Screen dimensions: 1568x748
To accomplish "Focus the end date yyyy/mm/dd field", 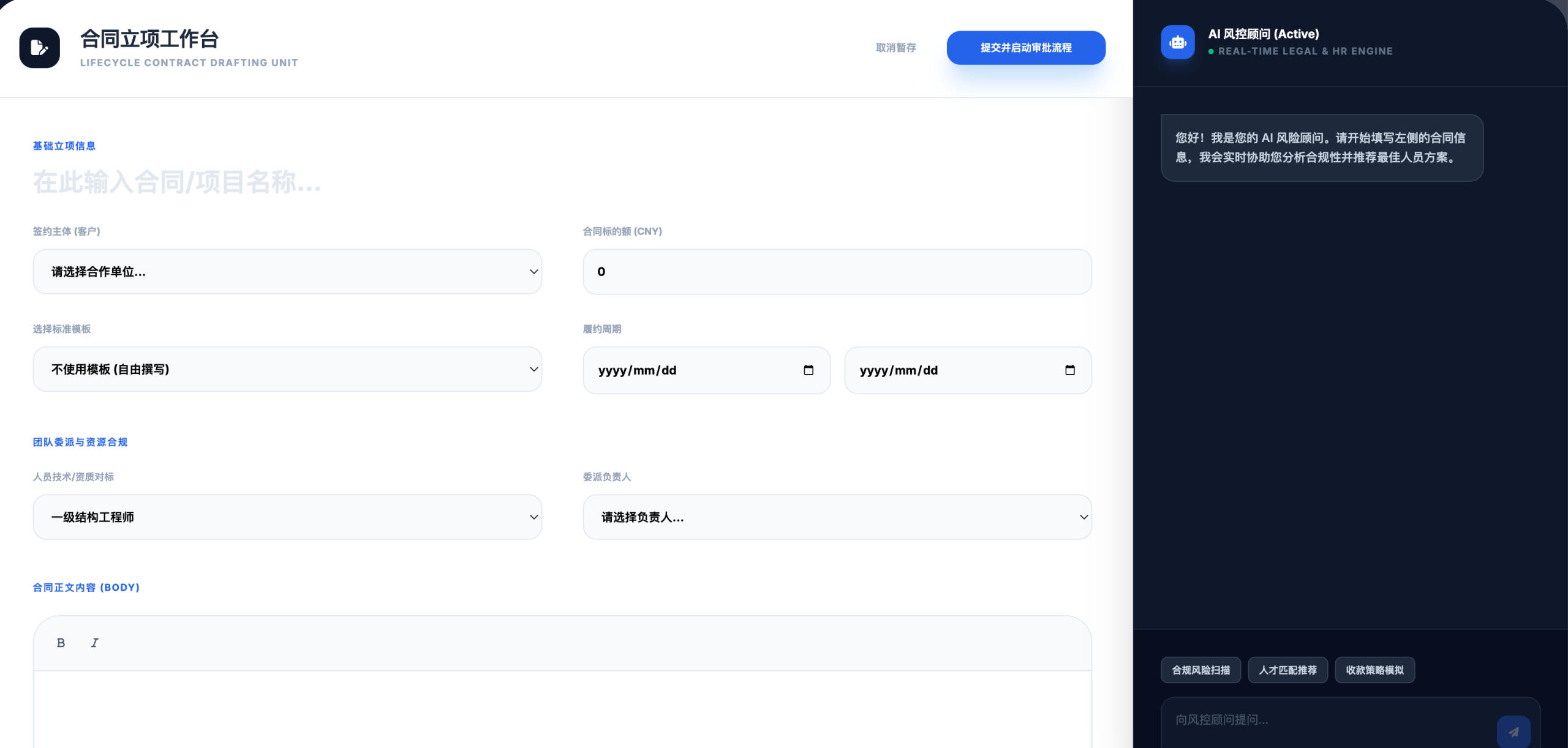I will (968, 370).
